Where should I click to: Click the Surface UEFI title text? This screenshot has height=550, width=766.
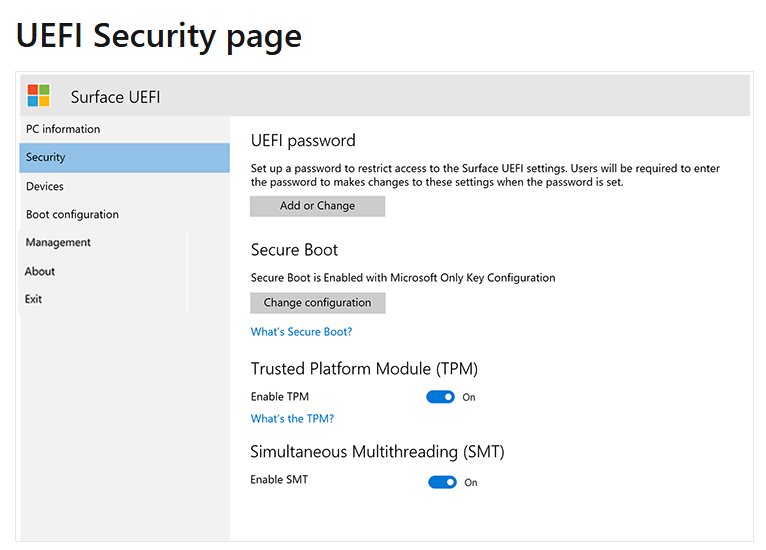click(115, 97)
